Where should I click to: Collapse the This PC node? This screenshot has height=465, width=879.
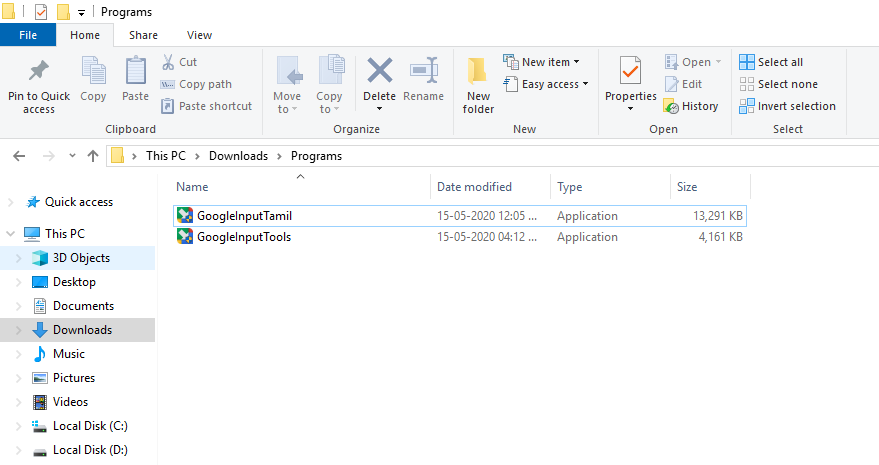point(11,233)
